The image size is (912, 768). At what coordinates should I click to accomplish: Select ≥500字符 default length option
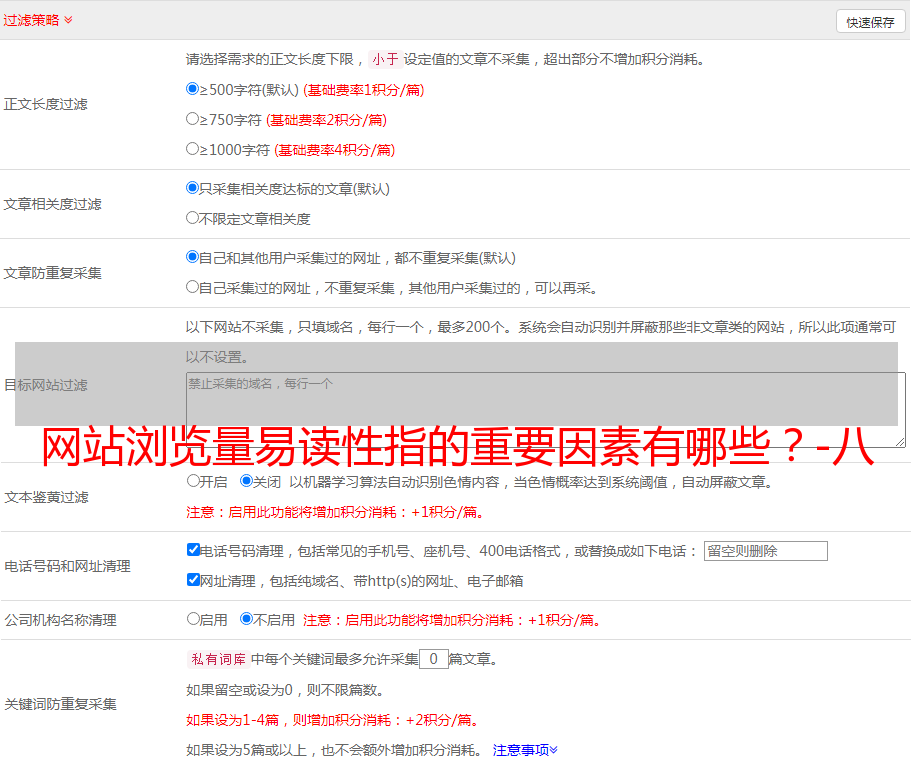(193, 89)
